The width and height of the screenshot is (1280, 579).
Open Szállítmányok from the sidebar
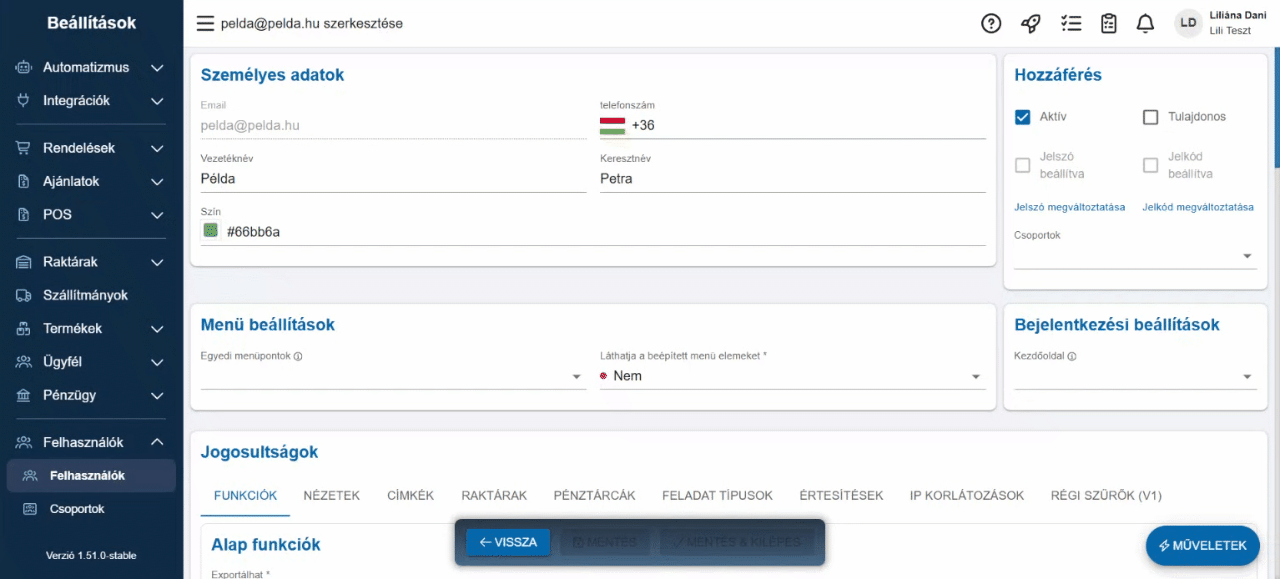[x=85, y=295]
